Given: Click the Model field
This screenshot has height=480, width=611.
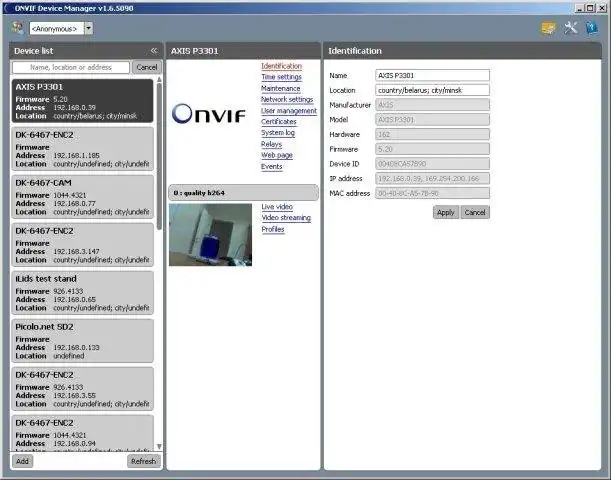Looking at the screenshot, I should click(432, 120).
